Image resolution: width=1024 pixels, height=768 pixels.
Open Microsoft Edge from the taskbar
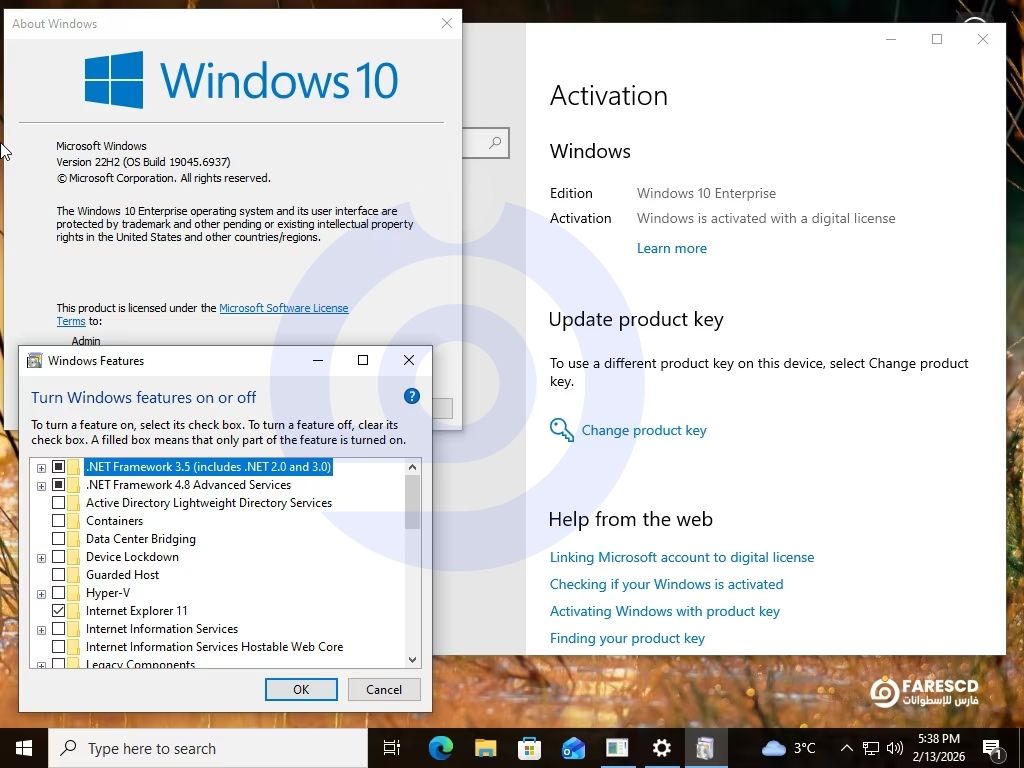pos(440,748)
